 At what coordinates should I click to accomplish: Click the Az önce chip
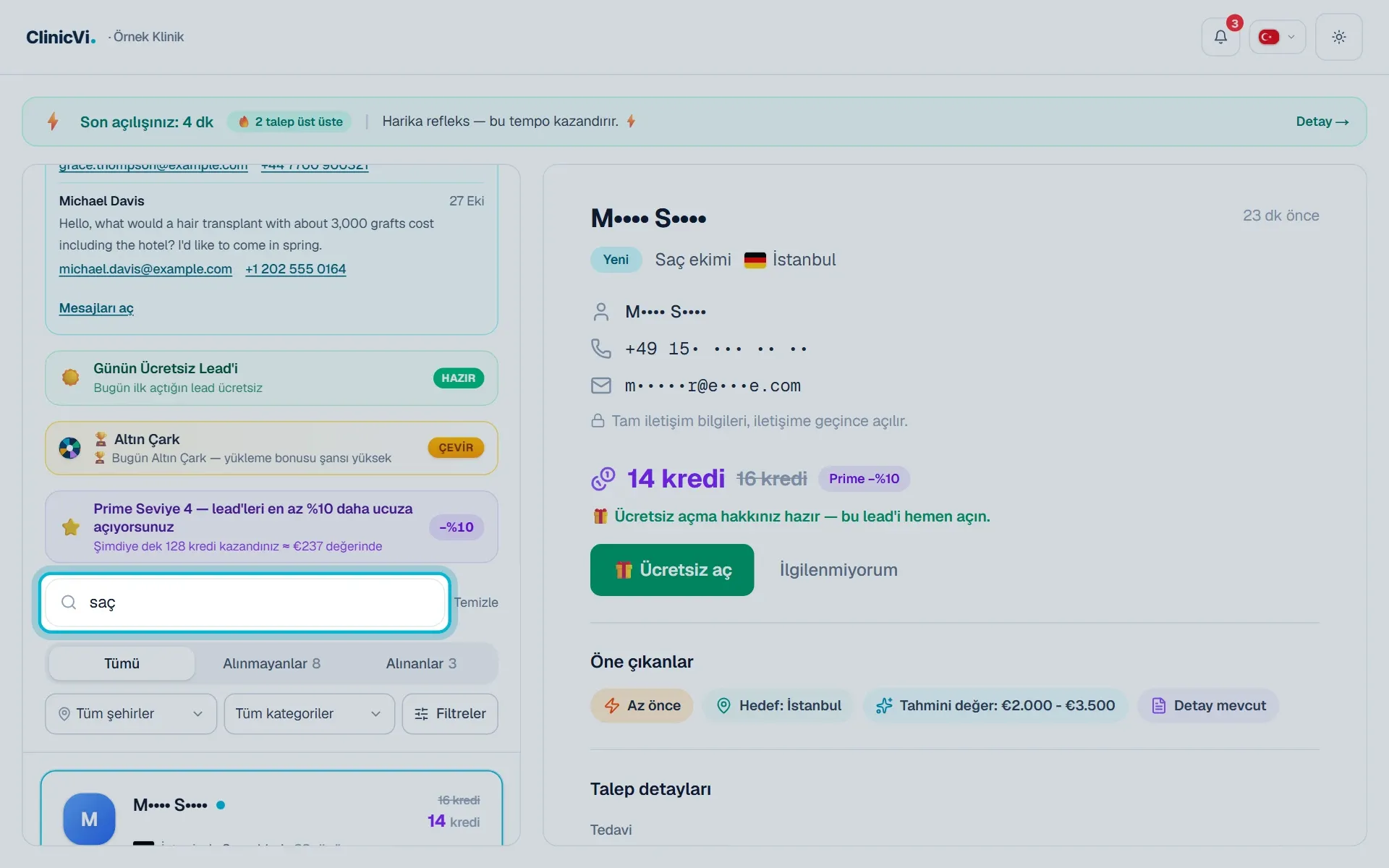[x=642, y=706]
